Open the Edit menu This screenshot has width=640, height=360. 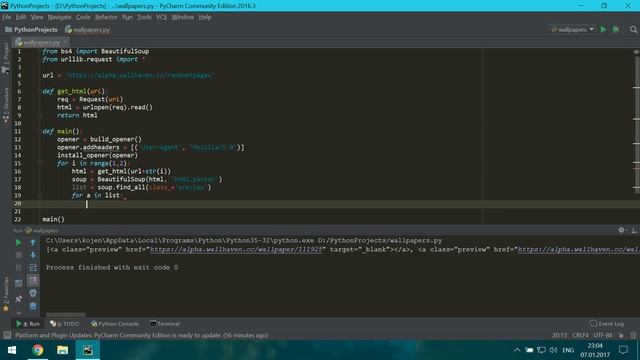(x=21, y=17)
